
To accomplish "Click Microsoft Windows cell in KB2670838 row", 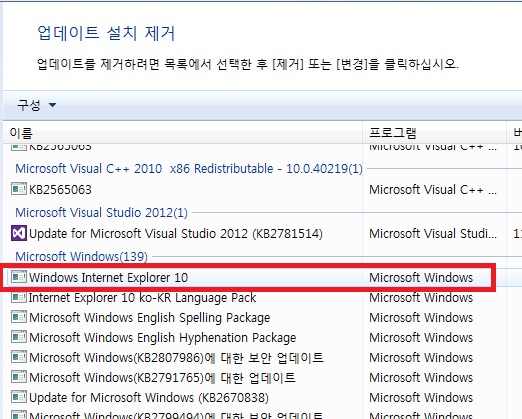I will pyautogui.click(x=421, y=398).
